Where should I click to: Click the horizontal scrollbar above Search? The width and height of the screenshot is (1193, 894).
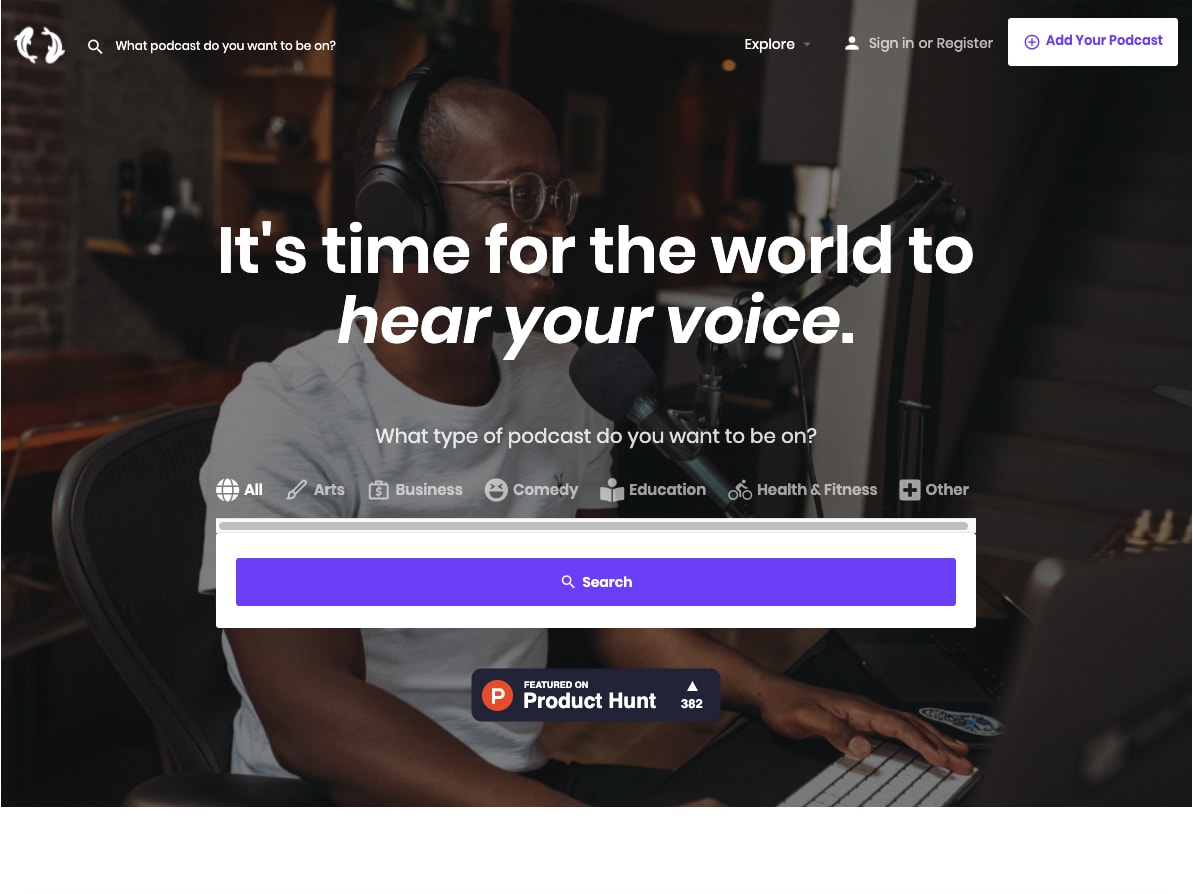click(x=593, y=526)
